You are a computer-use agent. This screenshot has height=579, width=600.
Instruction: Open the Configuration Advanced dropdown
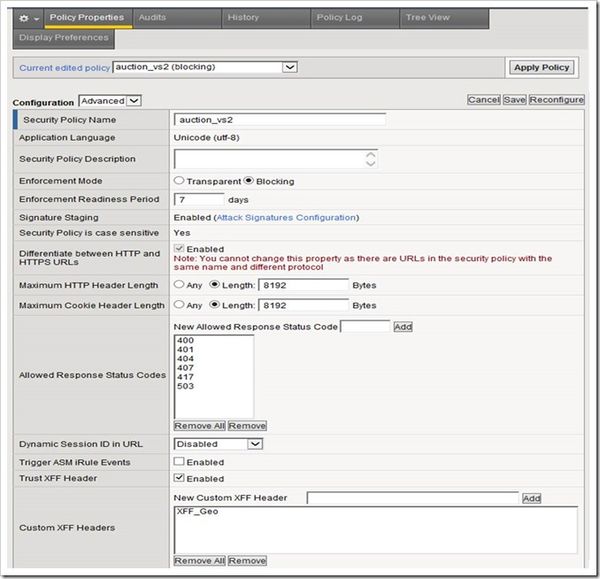coord(110,101)
